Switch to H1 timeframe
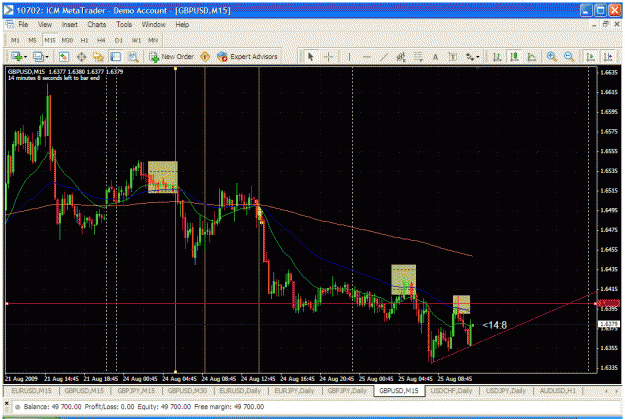Image resolution: width=625 pixels, height=419 pixels. coord(85,40)
